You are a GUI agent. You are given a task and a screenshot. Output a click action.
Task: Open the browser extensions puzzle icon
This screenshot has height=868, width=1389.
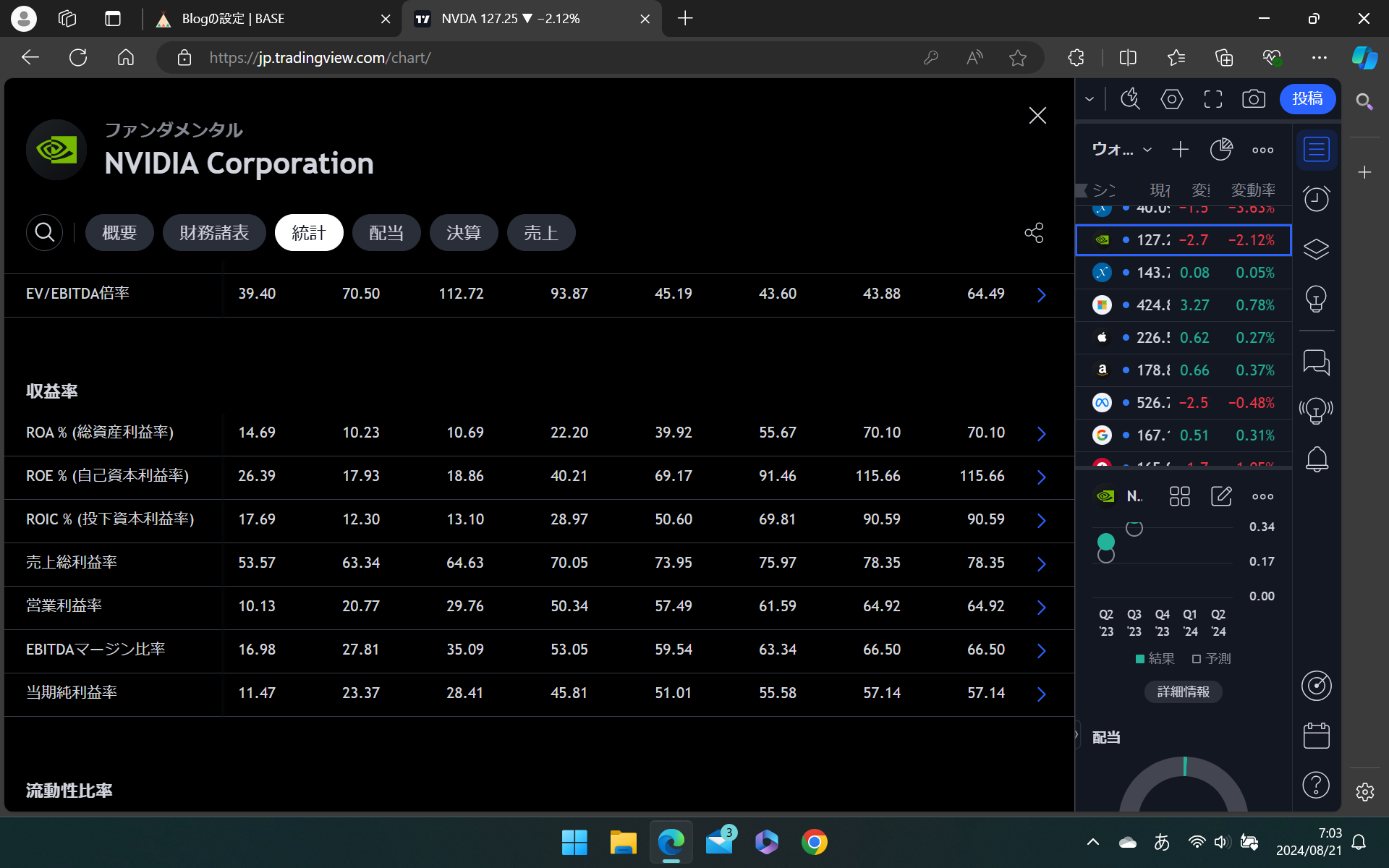tap(1076, 58)
